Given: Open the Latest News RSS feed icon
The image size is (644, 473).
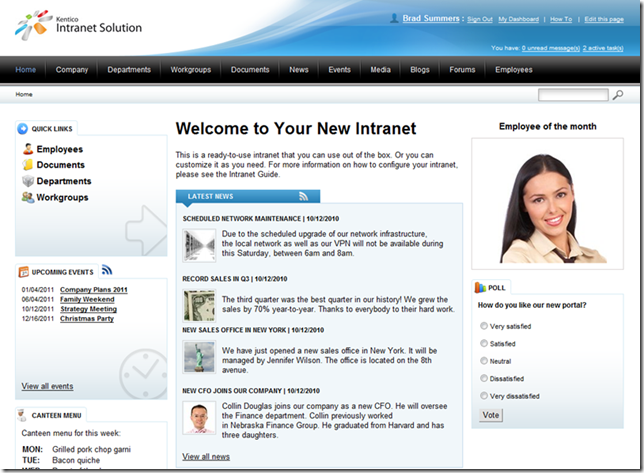Looking at the screenshot, I should 304,197.
